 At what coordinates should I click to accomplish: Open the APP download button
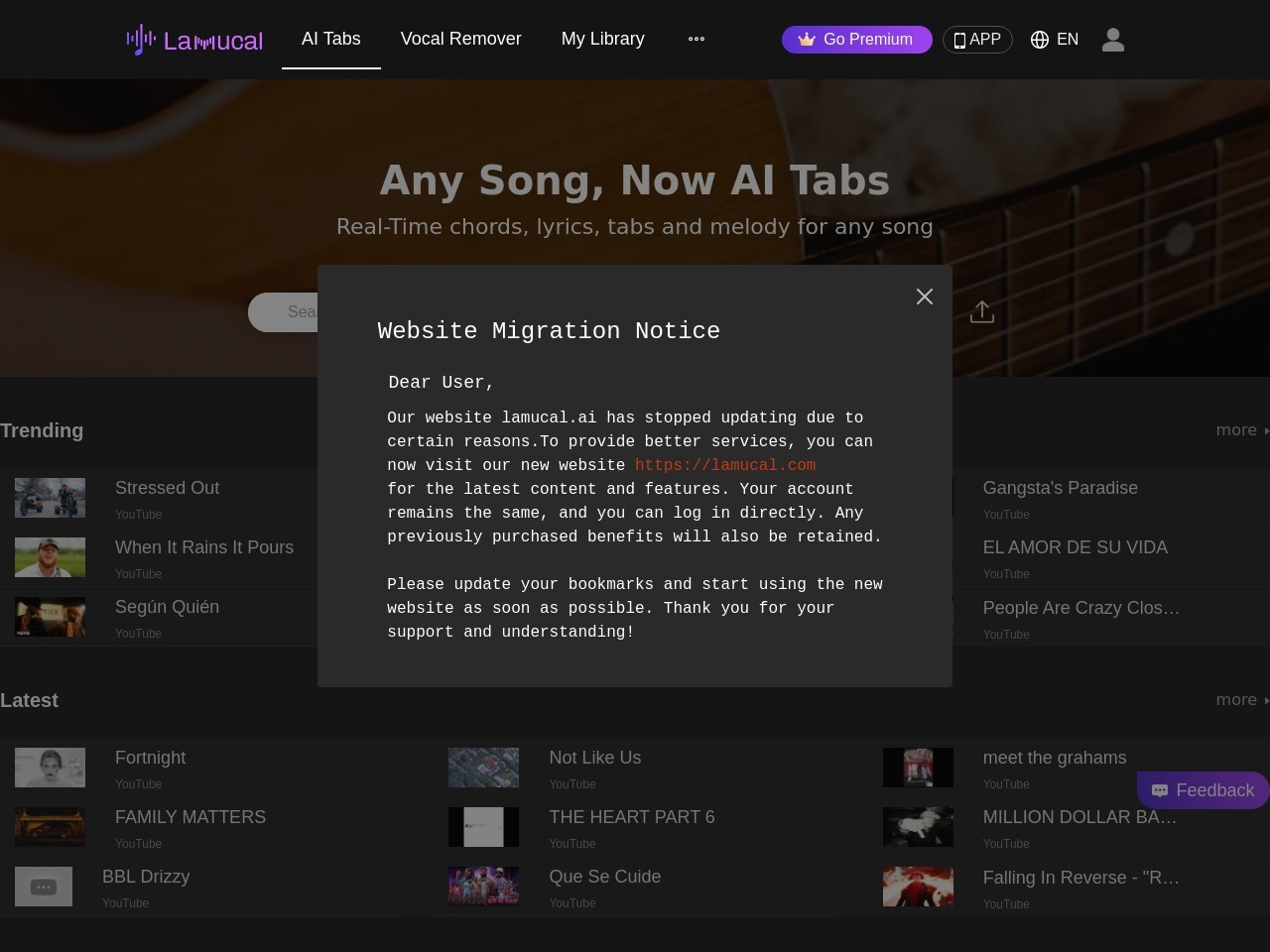977,40
